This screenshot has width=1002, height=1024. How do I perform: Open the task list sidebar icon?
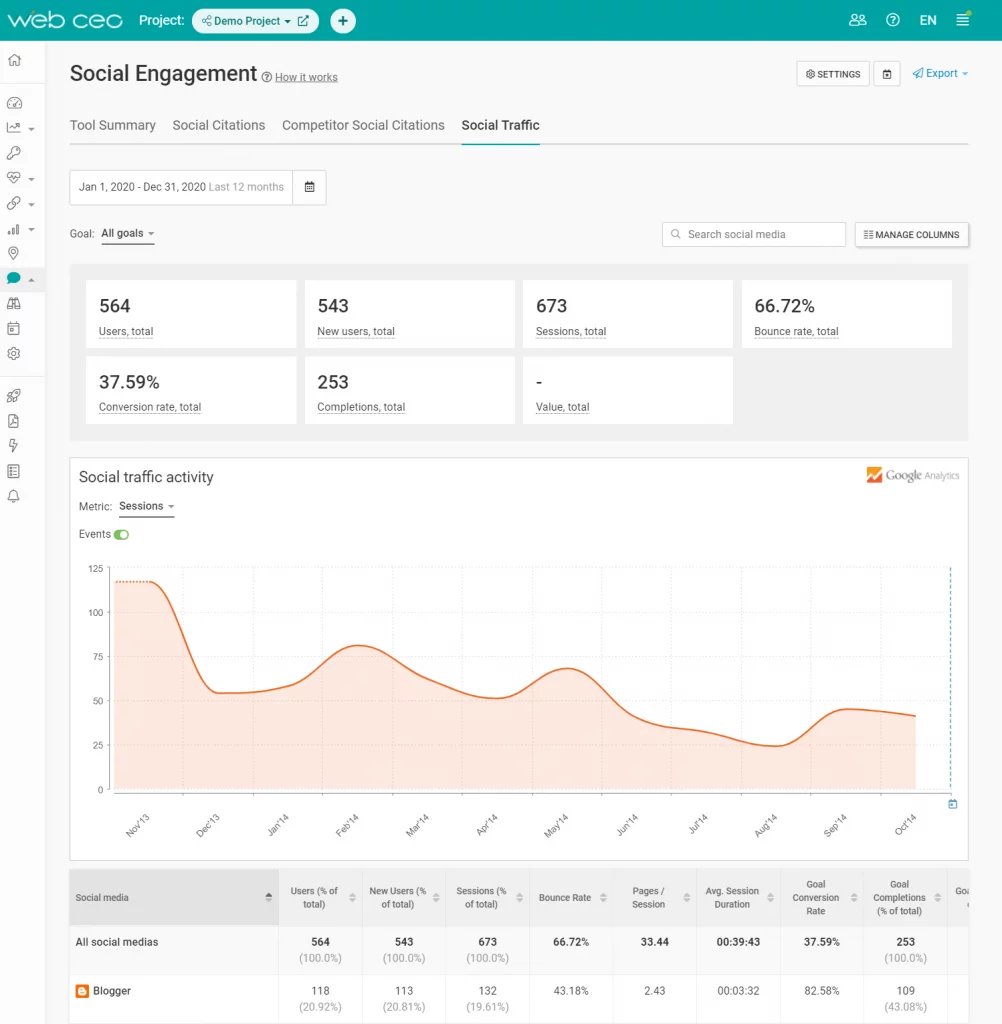click(13, 471)
